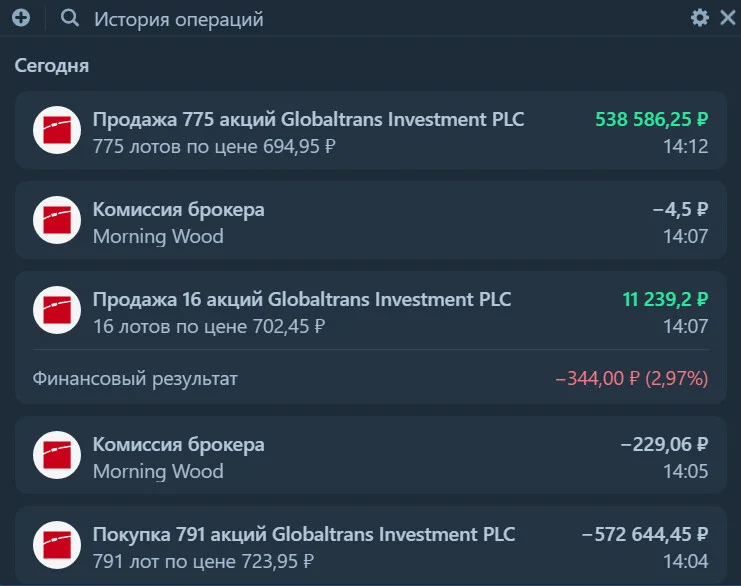
Task: Click the Сегодня date header
Action: point(52,66)
